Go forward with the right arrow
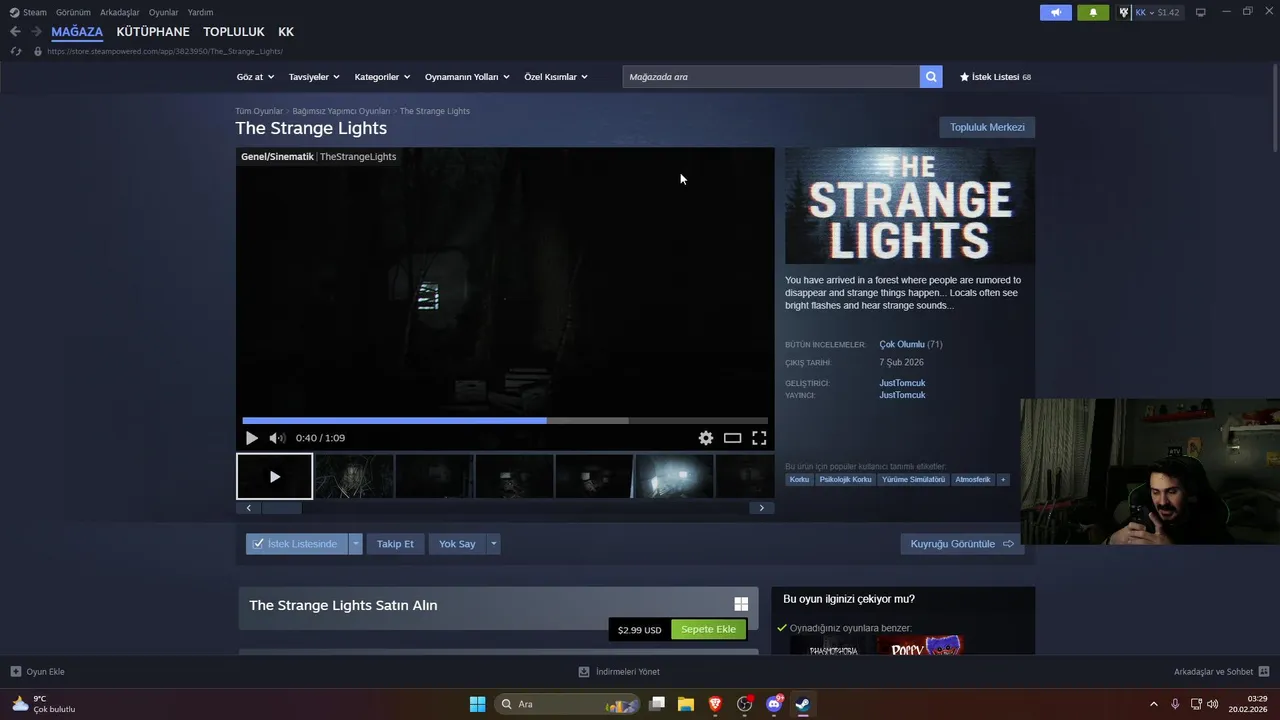This screenshot has height=720, width=1280. click(36, 32)
